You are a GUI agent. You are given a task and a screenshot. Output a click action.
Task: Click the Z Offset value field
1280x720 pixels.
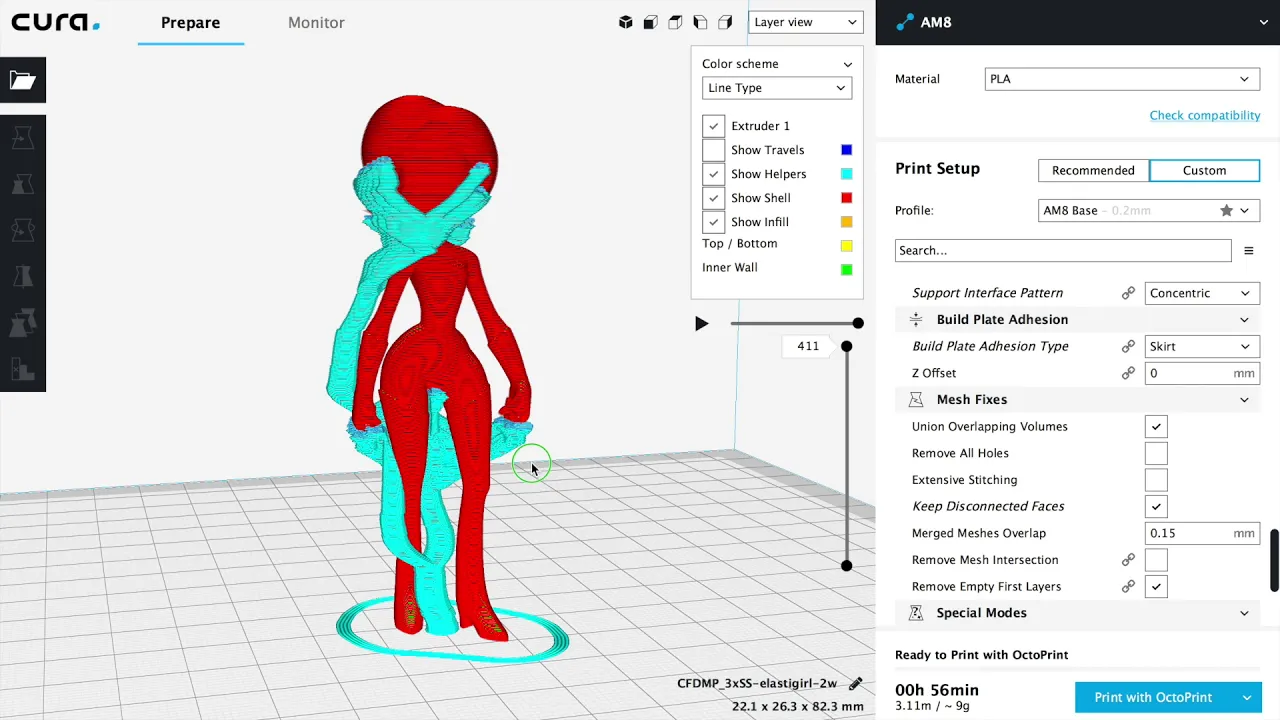point(1202,373)
